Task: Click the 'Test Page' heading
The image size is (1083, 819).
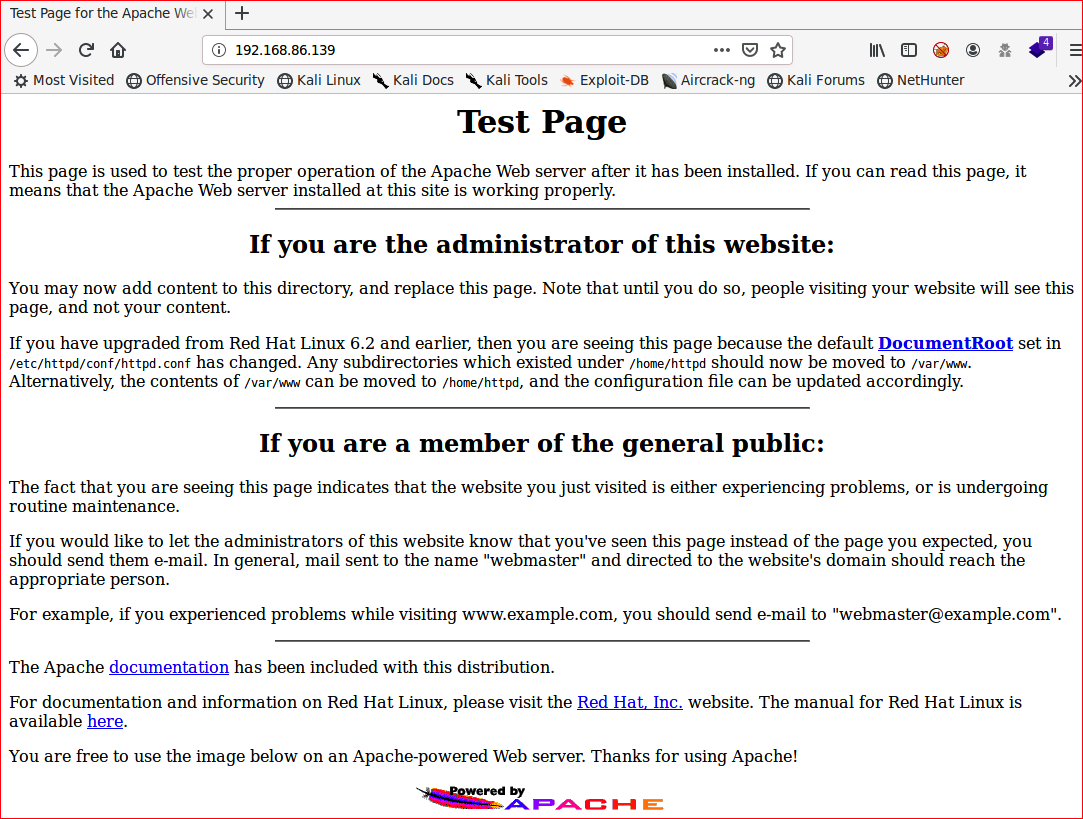Action: click(x=542, y=122)
